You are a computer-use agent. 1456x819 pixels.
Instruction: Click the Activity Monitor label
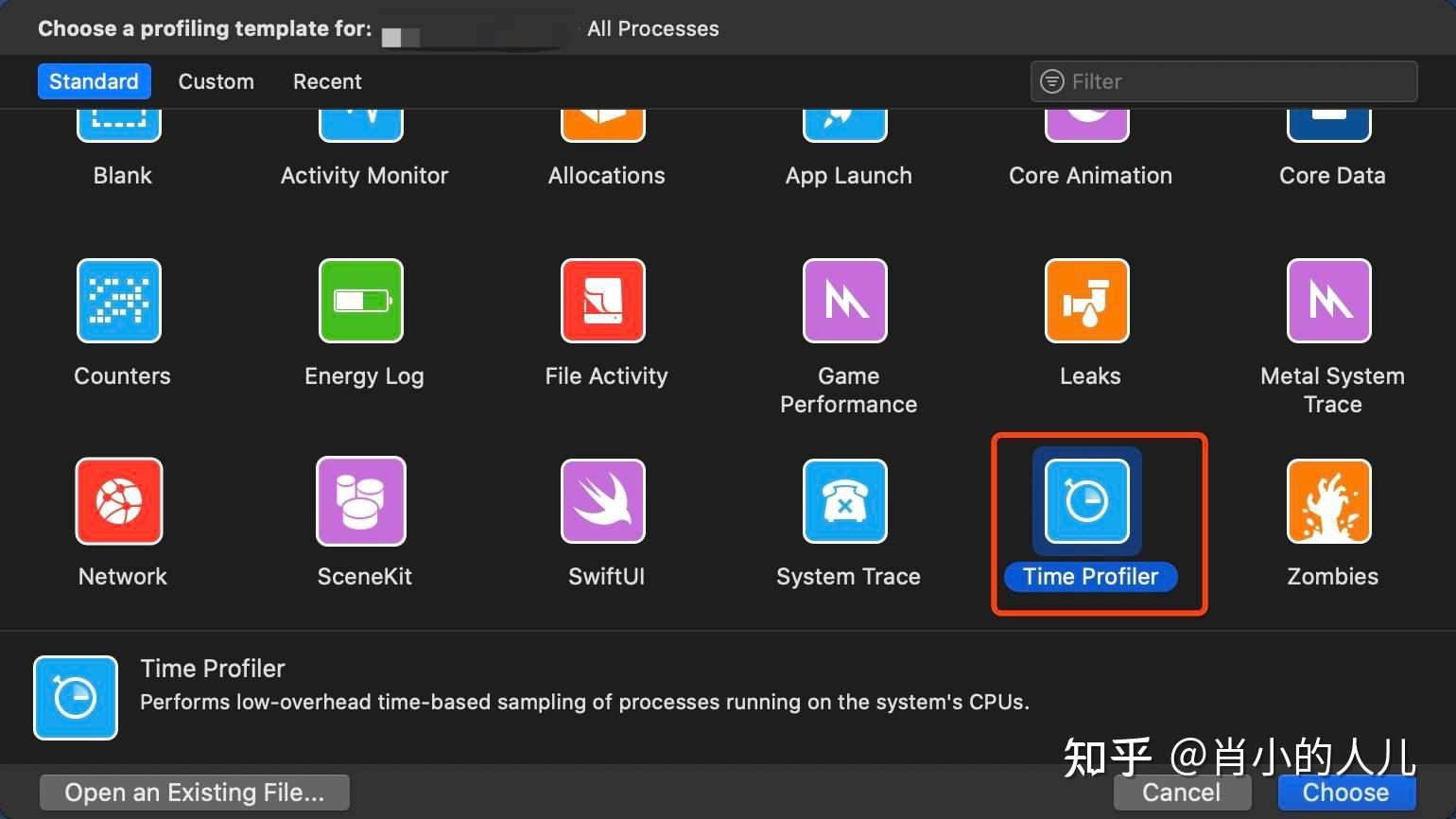[364, 176]
